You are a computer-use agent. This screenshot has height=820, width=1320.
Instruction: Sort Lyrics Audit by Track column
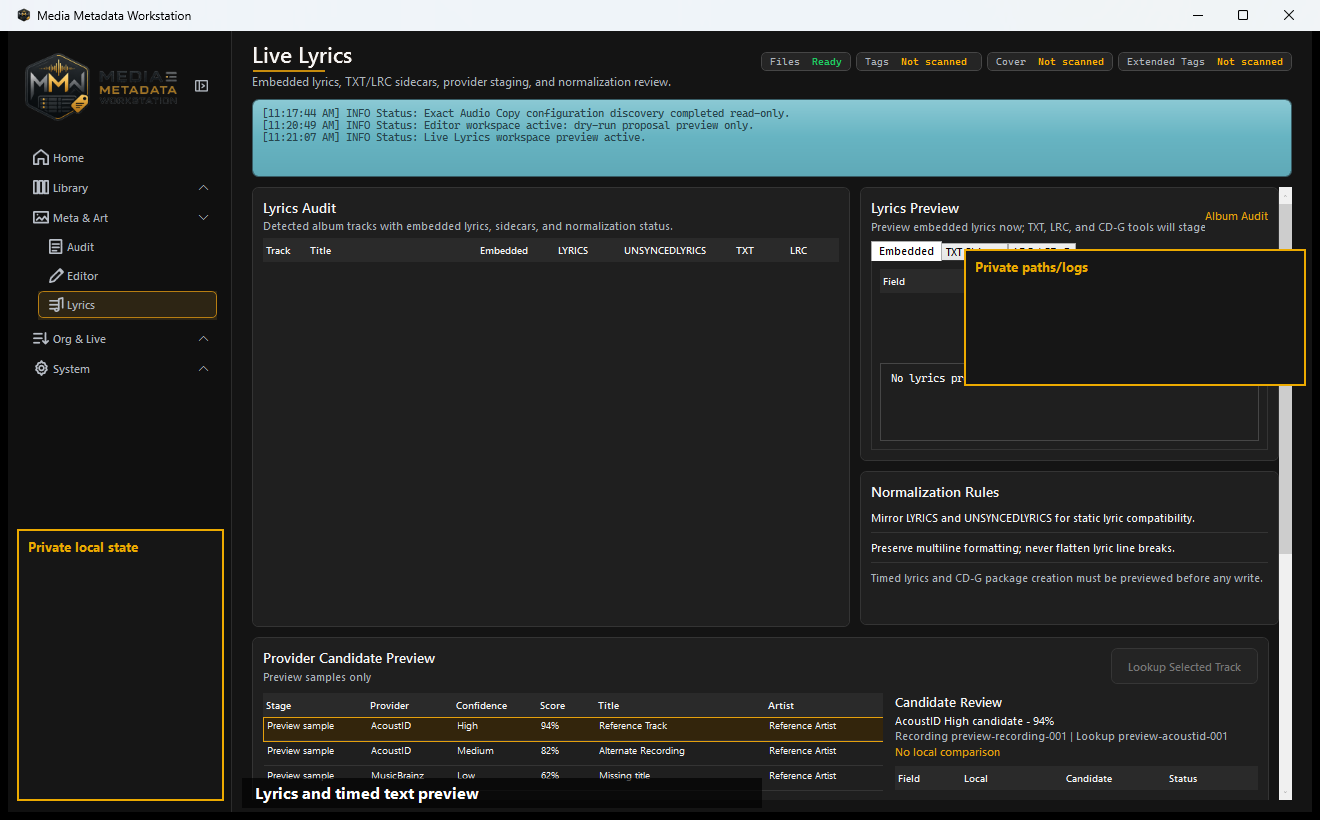pyautogui.click(x=278, y=251)
